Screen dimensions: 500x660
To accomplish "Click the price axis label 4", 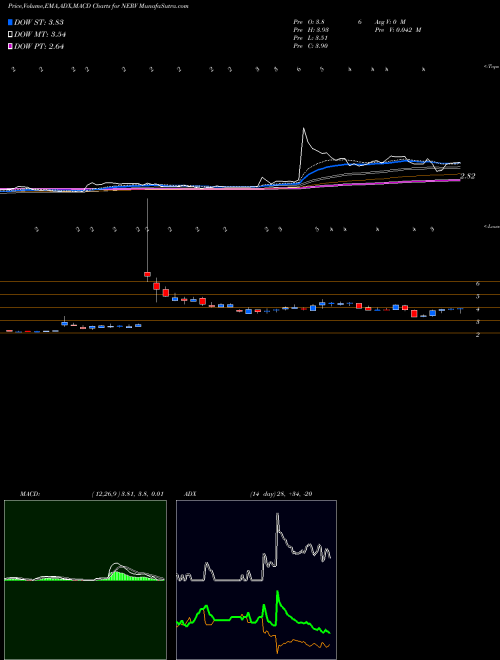I will [478, 309].
